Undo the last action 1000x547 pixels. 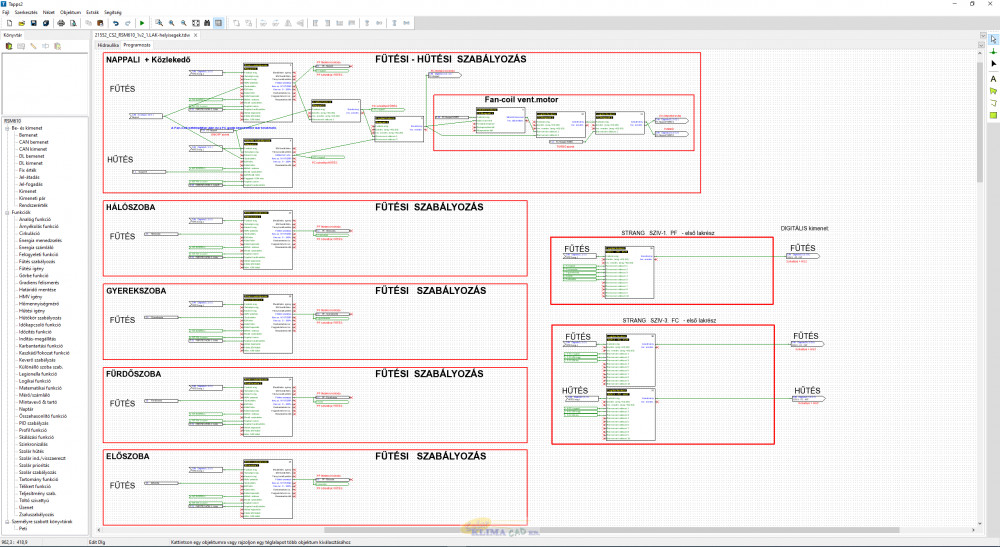click(115, 23)
